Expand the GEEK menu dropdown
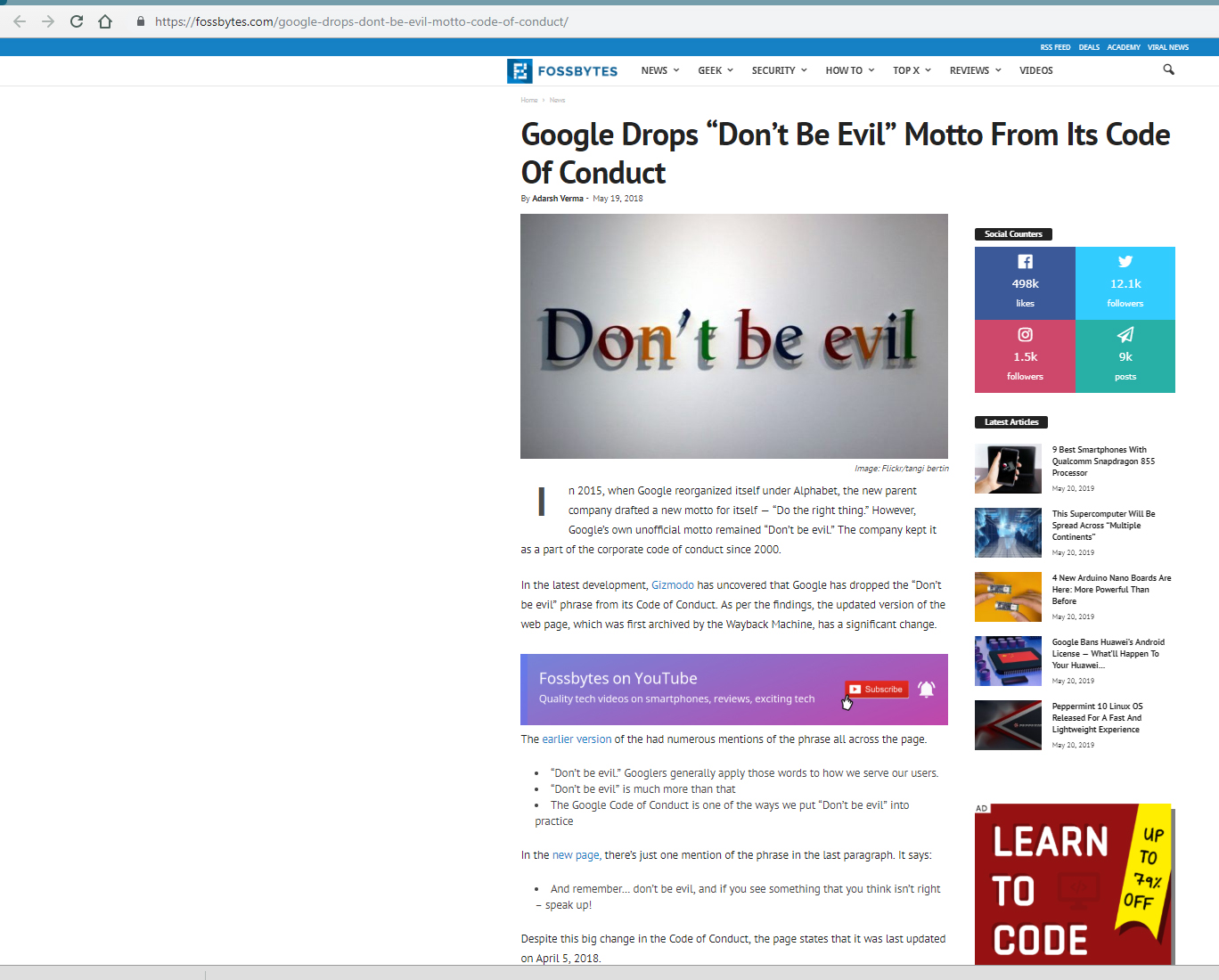 click(716, 70)
